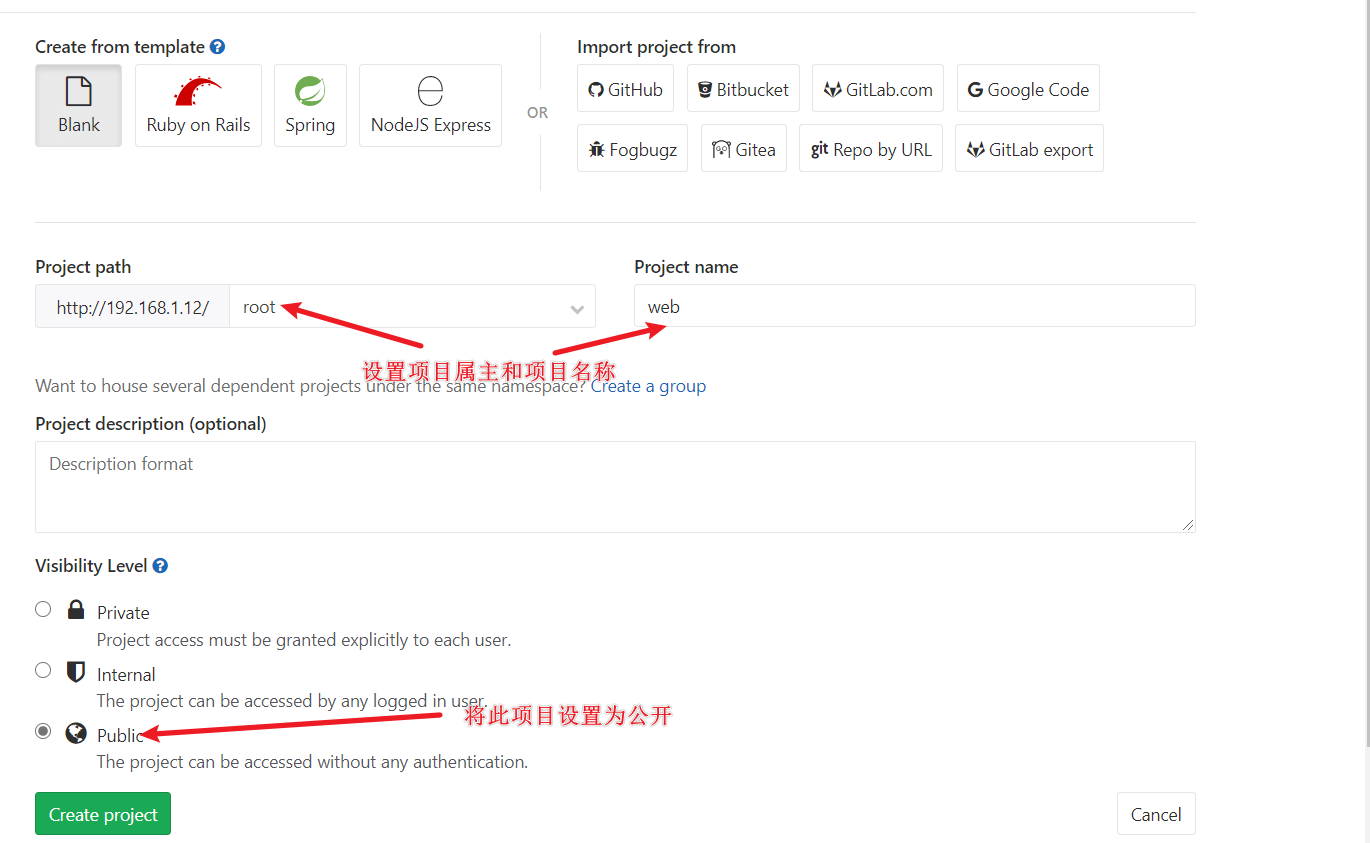Image resolution: width=1370 pixels, height=843 pixels.
Task: Import project from GitLab.com
Action: click(878, 89)
